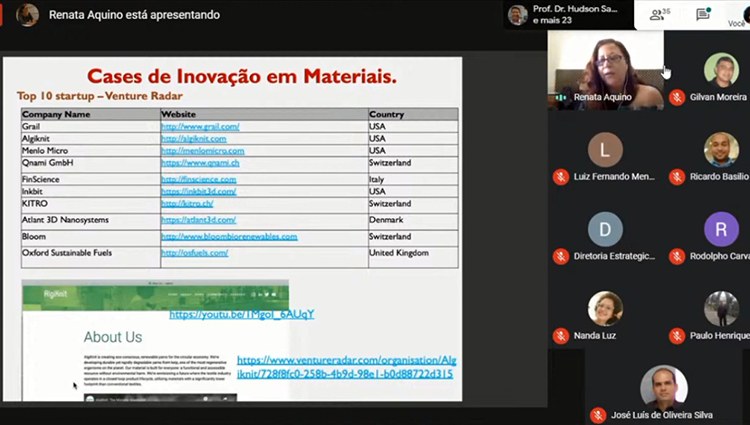750x425 pixels.
Task: Select Rodolpho's purple 'R' avatar
Action: (x=721, y=229)
